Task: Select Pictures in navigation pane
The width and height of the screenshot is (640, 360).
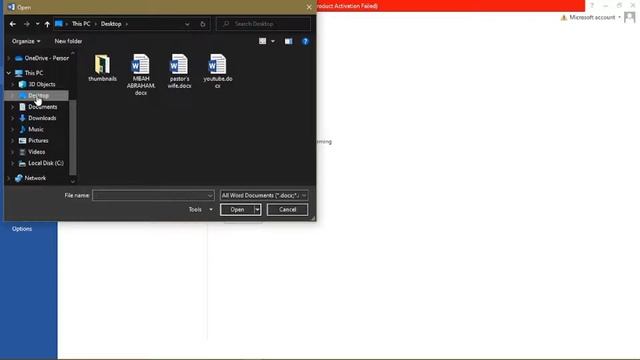Action: point(33,140)
